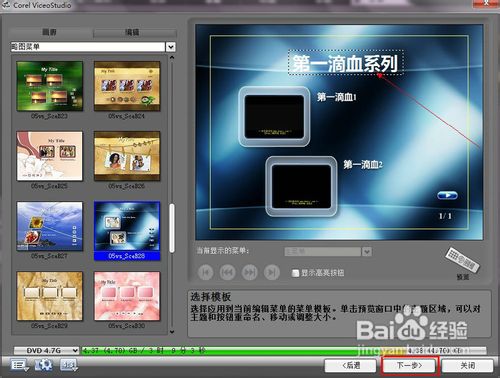The image size is (500, 378).
Task: Click the aspect ratio icon at bottom left
Action: (68, 365)
